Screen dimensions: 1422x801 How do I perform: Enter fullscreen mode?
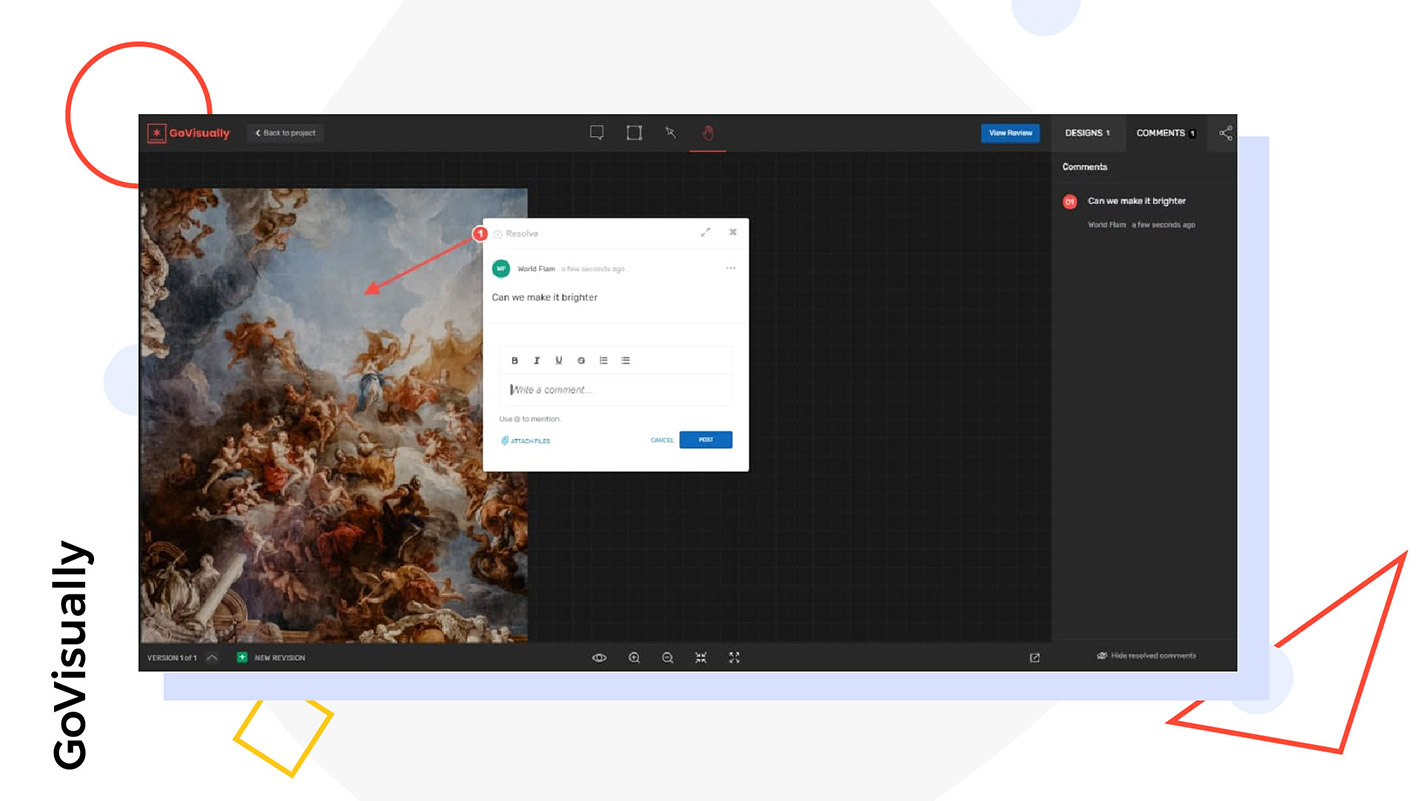(x=734, y=658)
